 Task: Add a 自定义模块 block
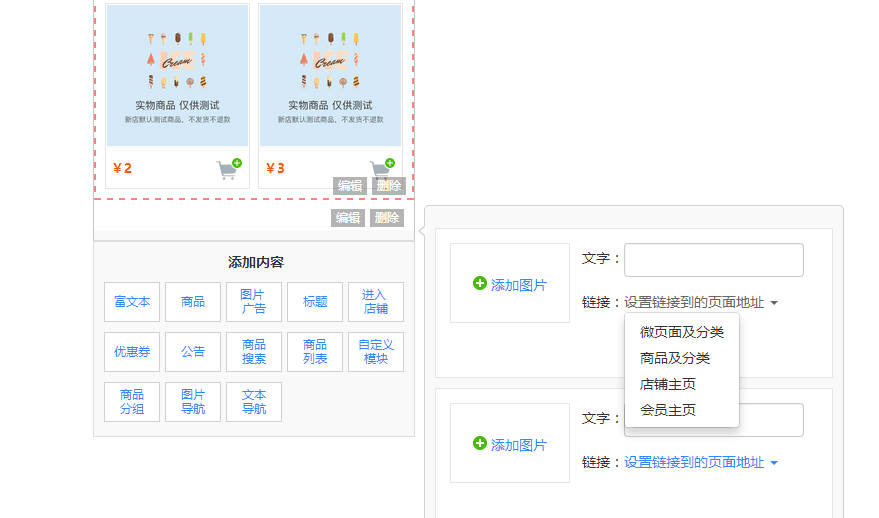pos(376,352)
